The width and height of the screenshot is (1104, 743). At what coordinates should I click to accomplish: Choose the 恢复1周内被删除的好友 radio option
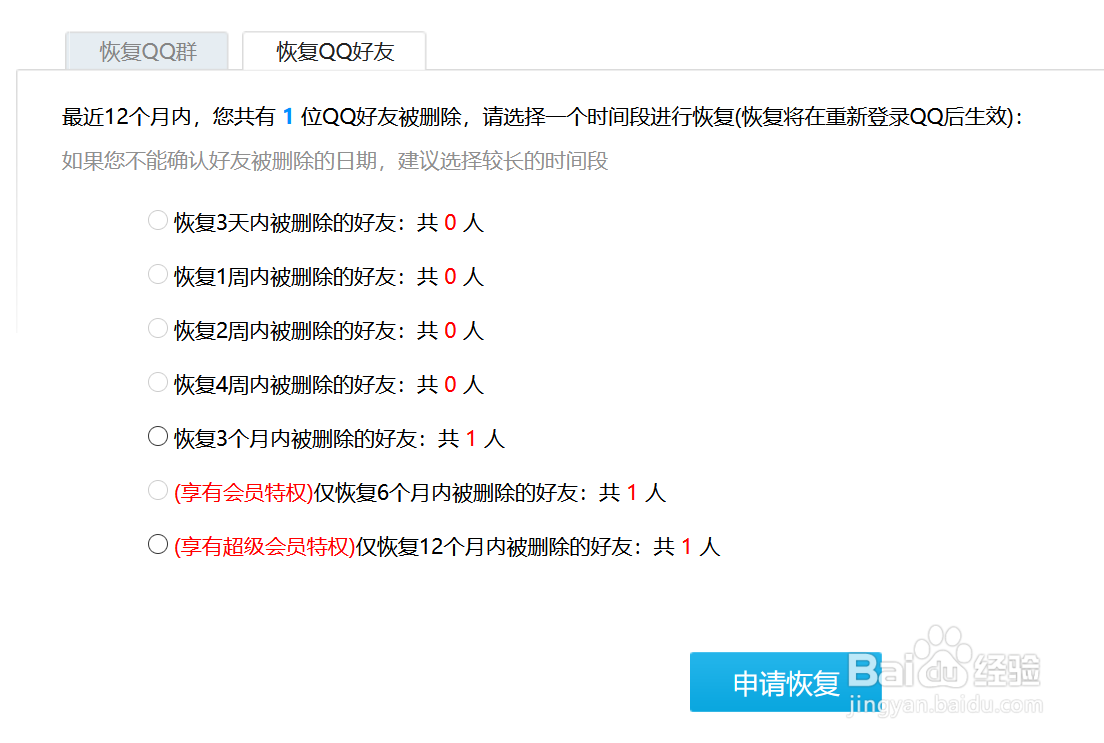(158, 275)
